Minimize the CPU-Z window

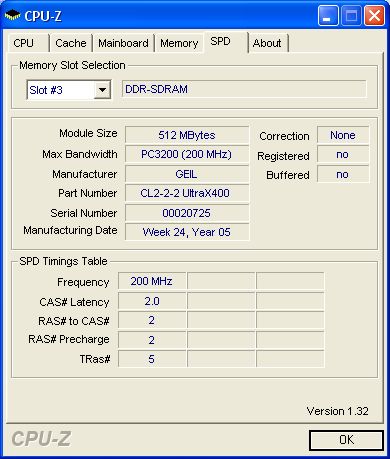click(x=328, y=16)
